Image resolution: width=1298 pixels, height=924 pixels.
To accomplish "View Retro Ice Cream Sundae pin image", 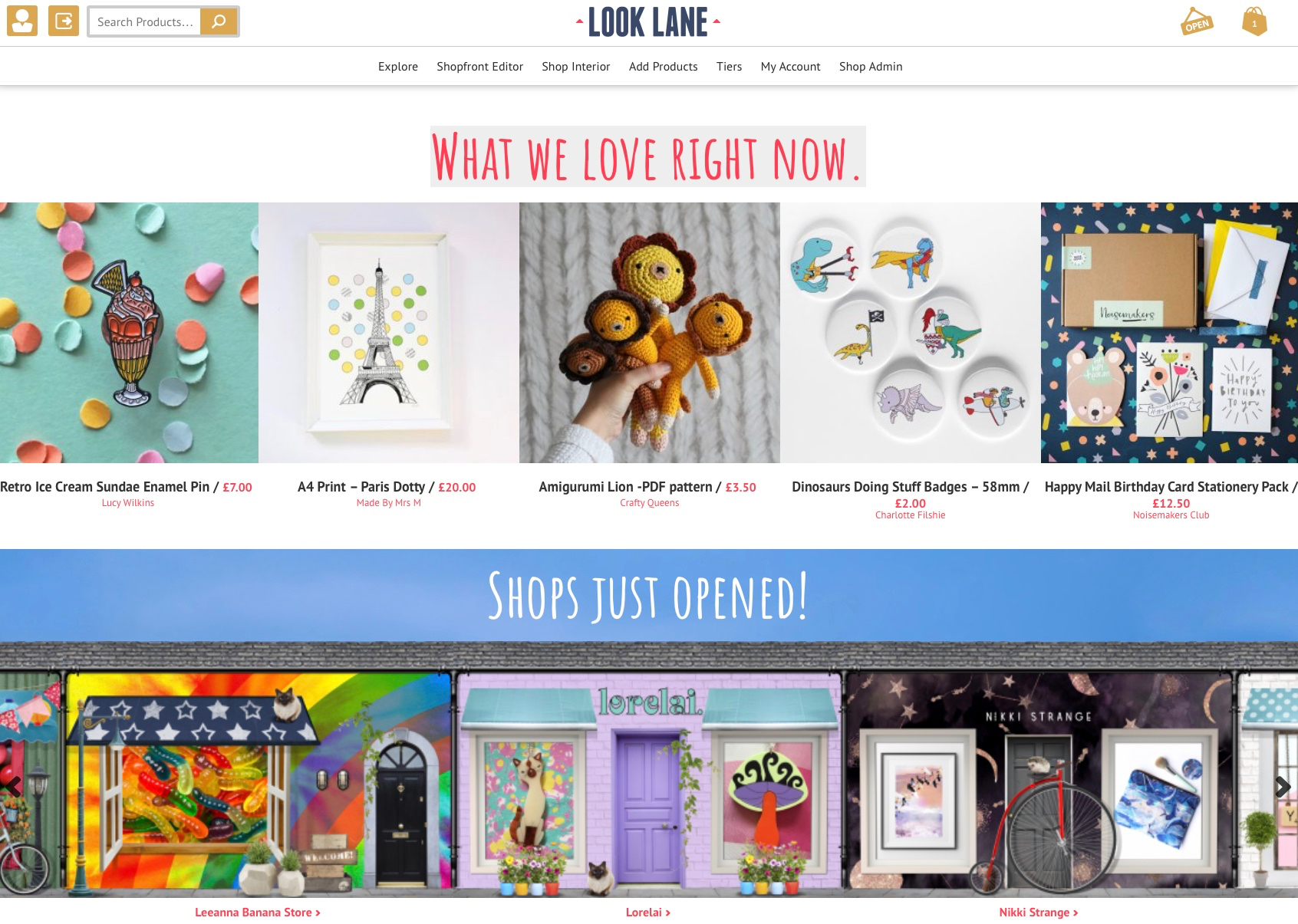I will coord(129,333).
